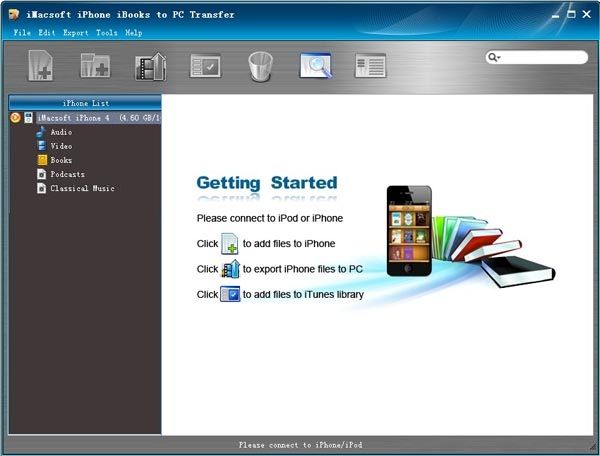Click the iPod device icon beside iMacsoft iPhone 4
600x456 pixels.
pos(28,117)
